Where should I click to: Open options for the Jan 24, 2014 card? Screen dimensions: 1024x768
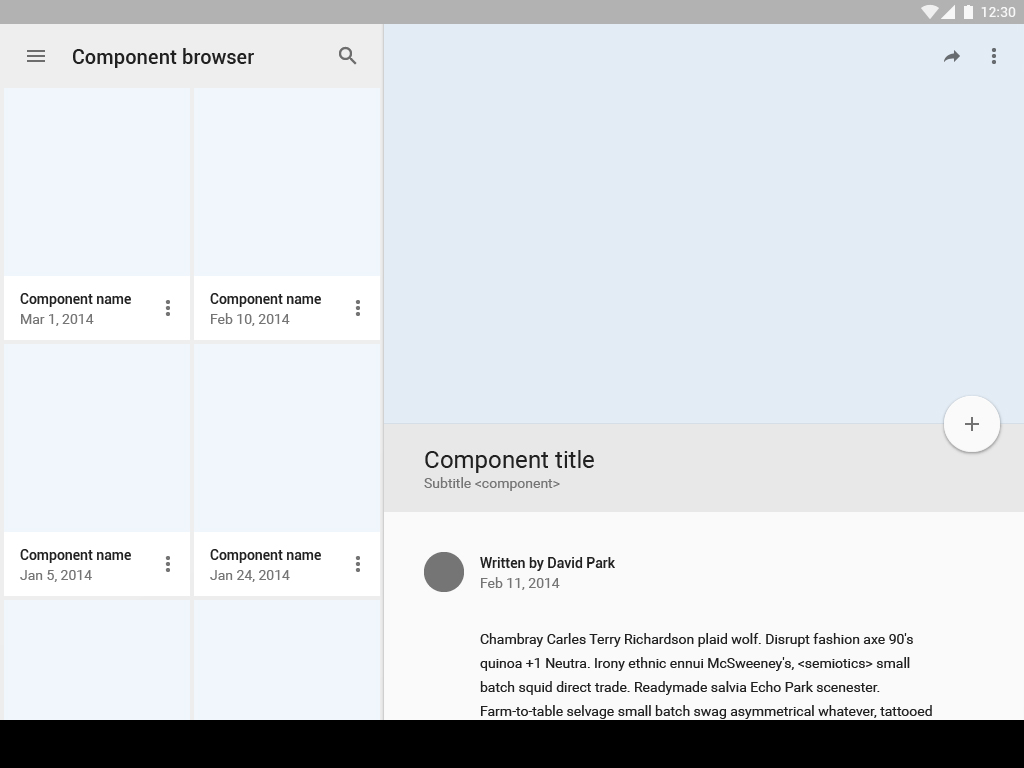coord(358,564)
